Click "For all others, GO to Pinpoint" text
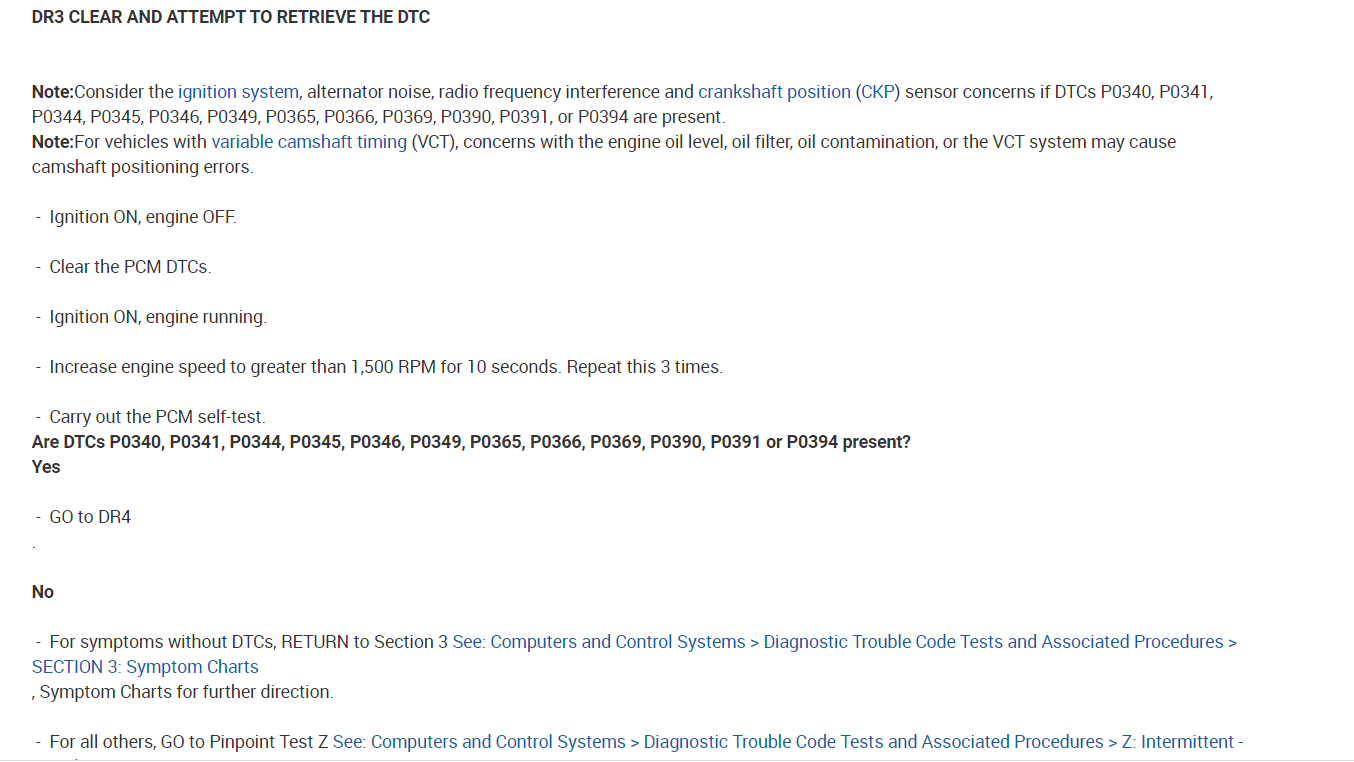 pos(190,742)
